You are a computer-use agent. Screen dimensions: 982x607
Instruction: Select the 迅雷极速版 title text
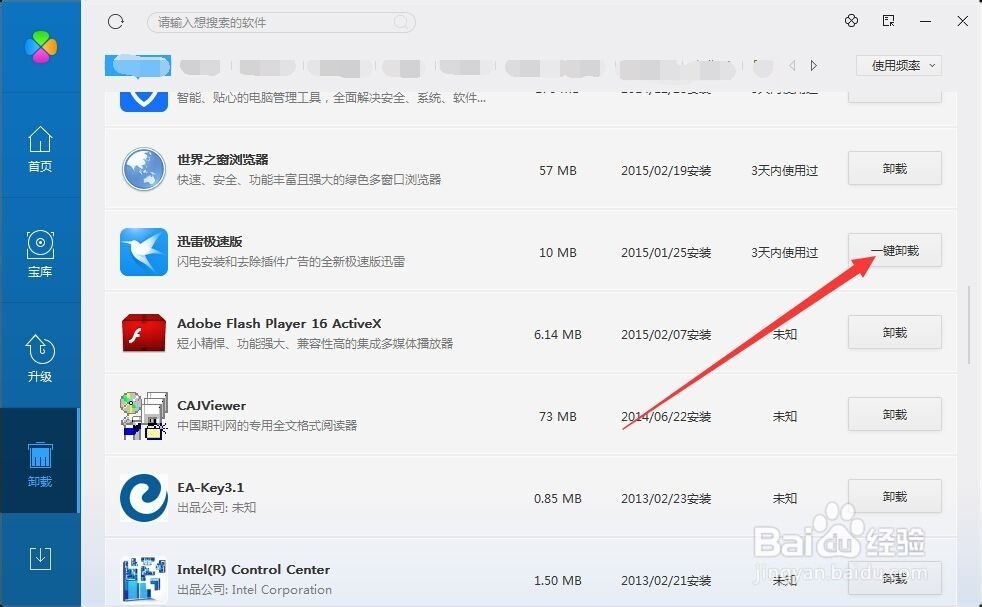209,242
